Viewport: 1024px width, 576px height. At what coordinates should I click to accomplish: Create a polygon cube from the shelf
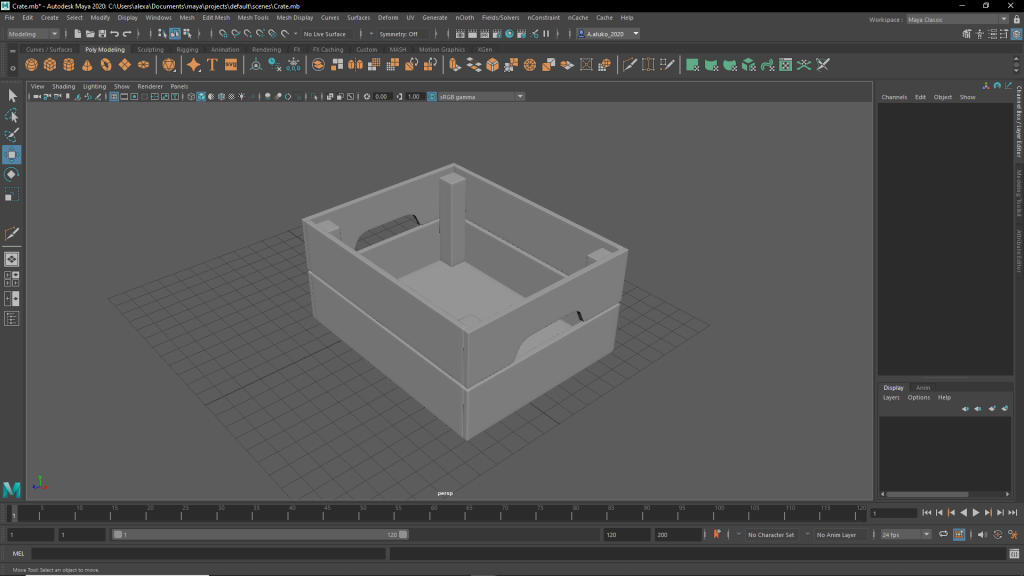tap(50, 65)
